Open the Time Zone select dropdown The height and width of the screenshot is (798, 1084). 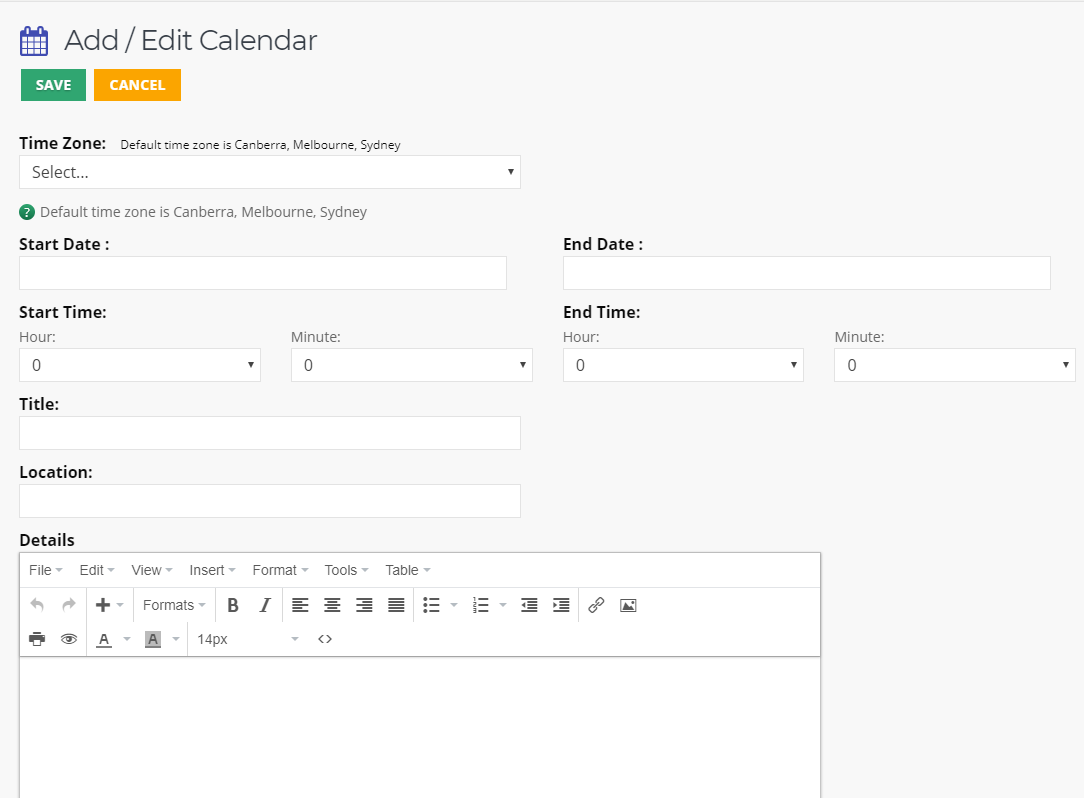pos(270,171)
